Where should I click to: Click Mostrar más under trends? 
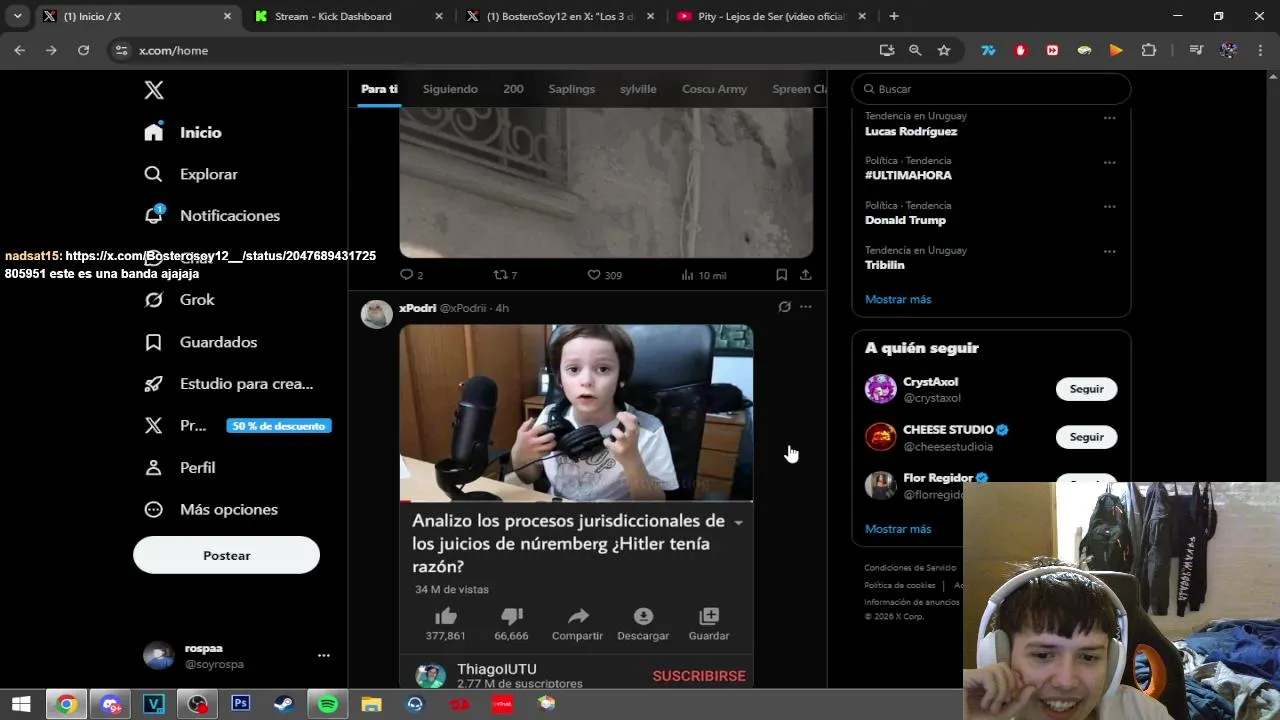898,299
